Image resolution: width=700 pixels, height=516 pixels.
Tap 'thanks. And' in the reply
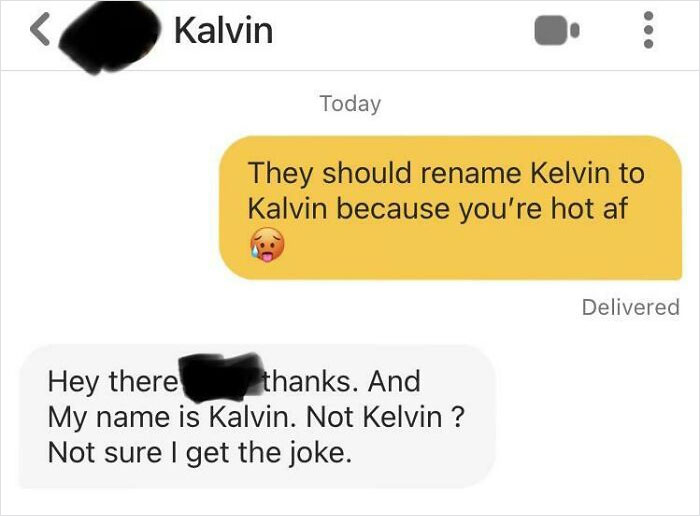pyautogui.click(x=342, y=382)
